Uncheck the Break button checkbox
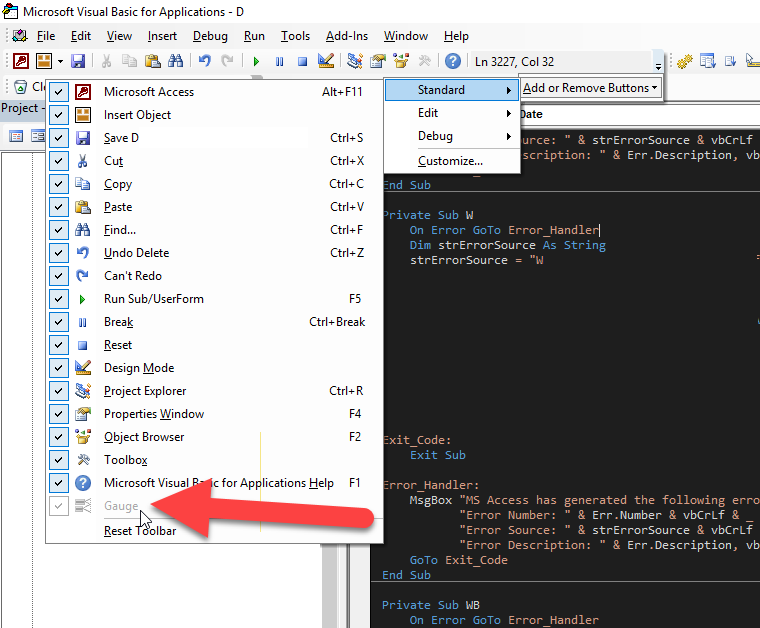 pyautogui.click(x=59, y=322)
